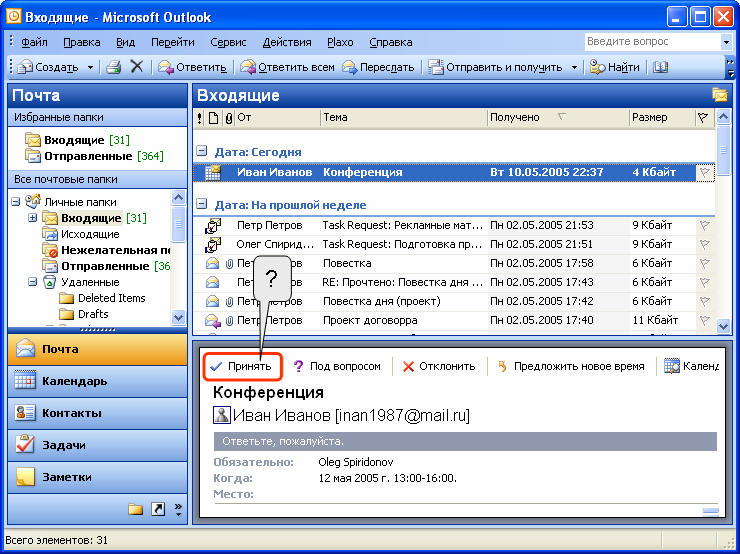Viewport: 740px width, 554px height.
Task: Open the Справка menu
Action: click(391, 42)
